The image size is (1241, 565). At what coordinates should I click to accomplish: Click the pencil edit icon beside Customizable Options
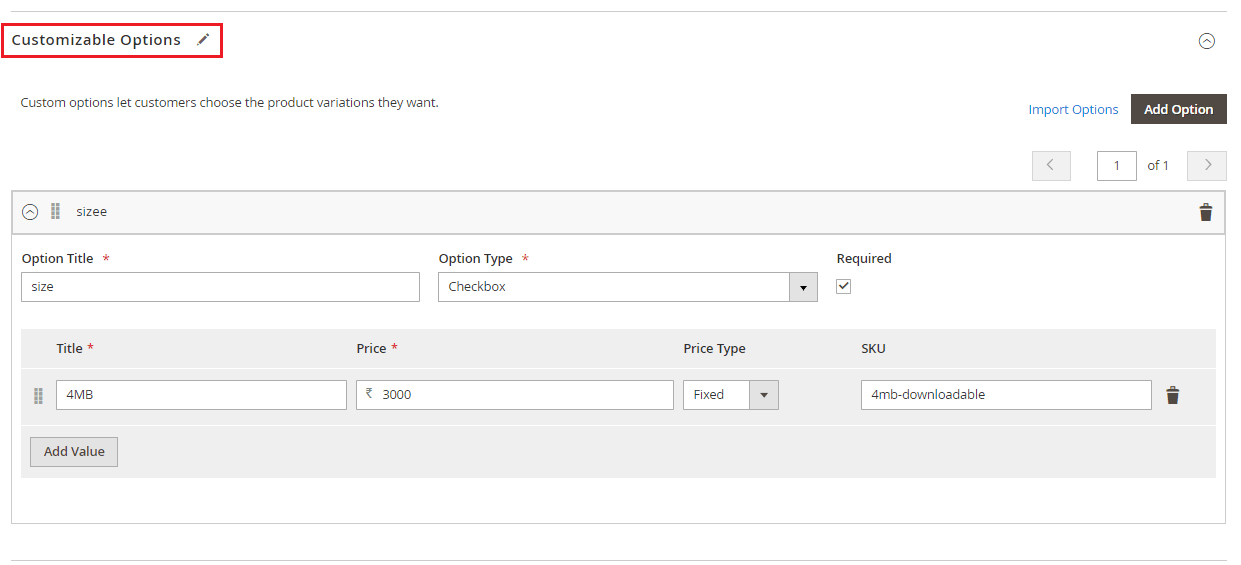click(203, 40)
